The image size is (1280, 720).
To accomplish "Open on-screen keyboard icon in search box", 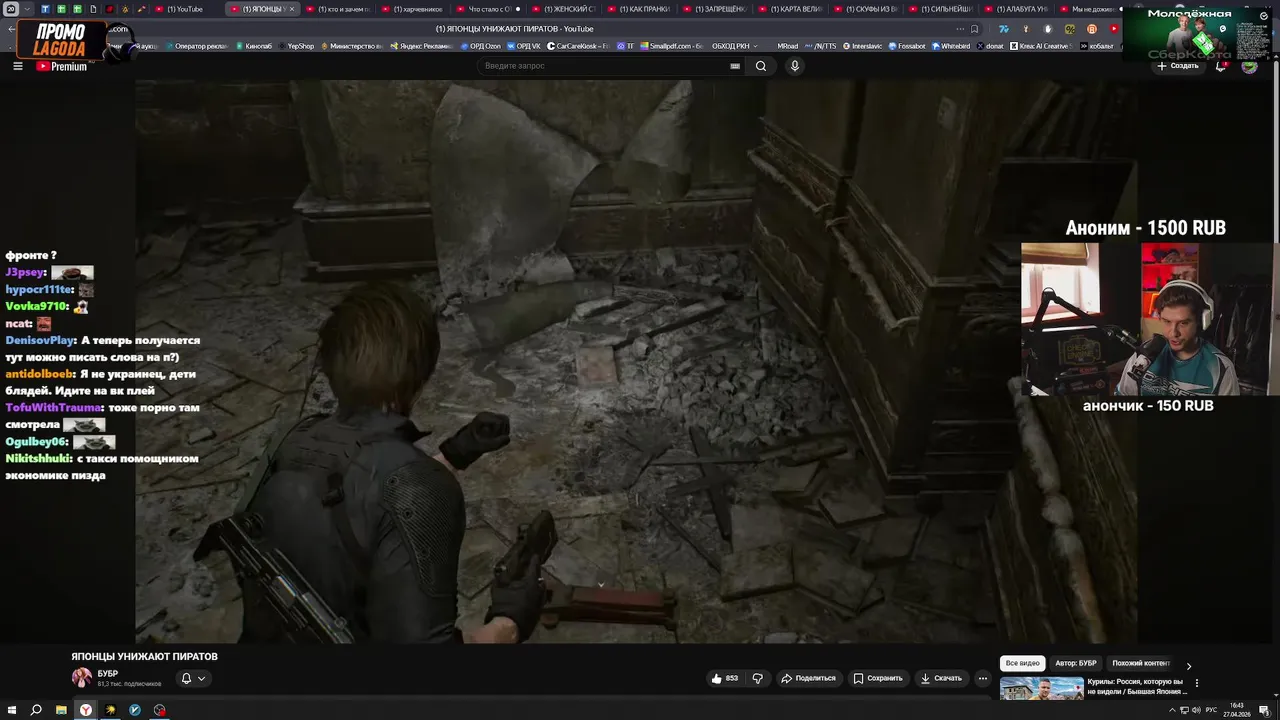I will coord(735,66).
